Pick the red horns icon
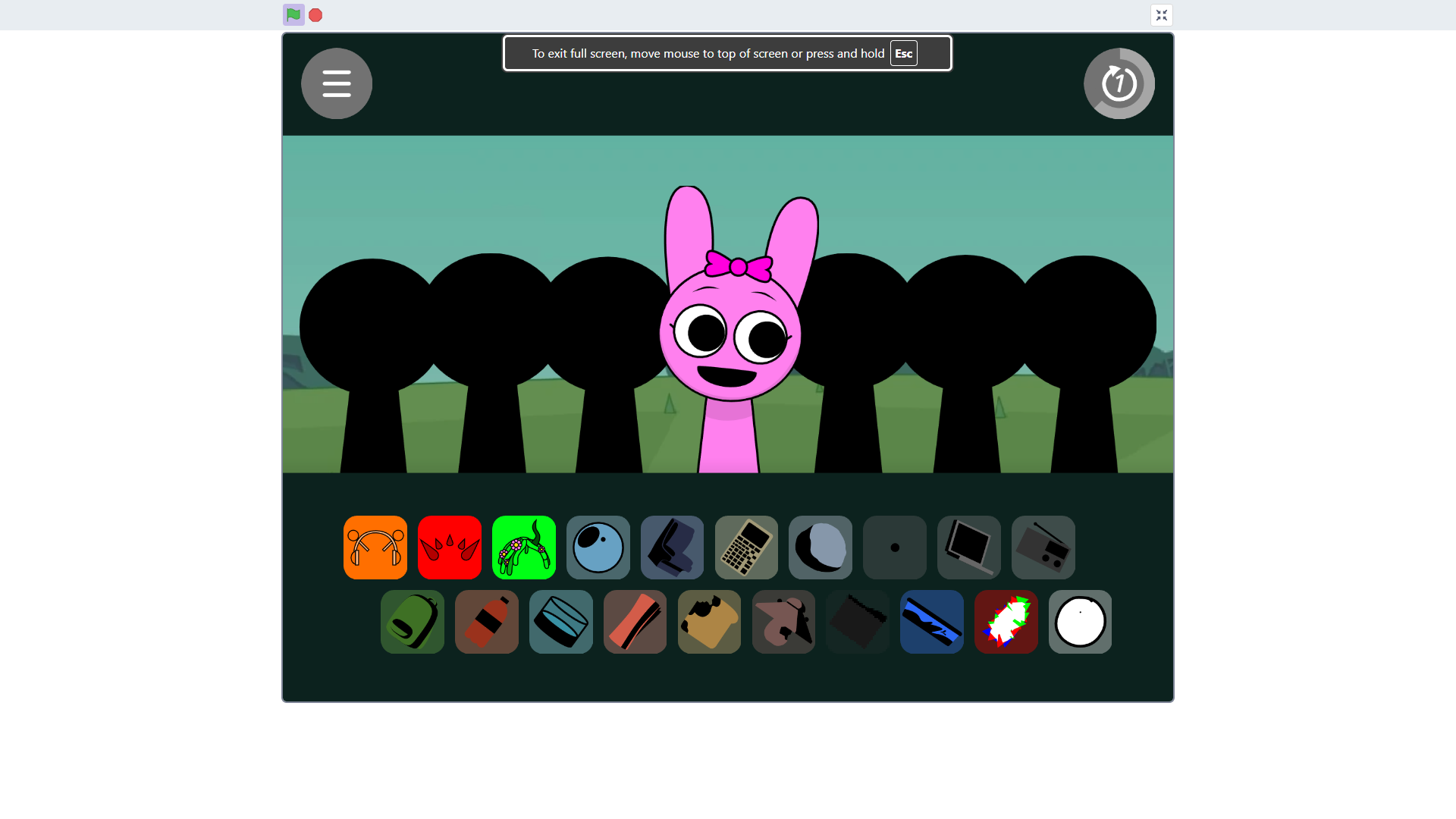 coord(450,548)
